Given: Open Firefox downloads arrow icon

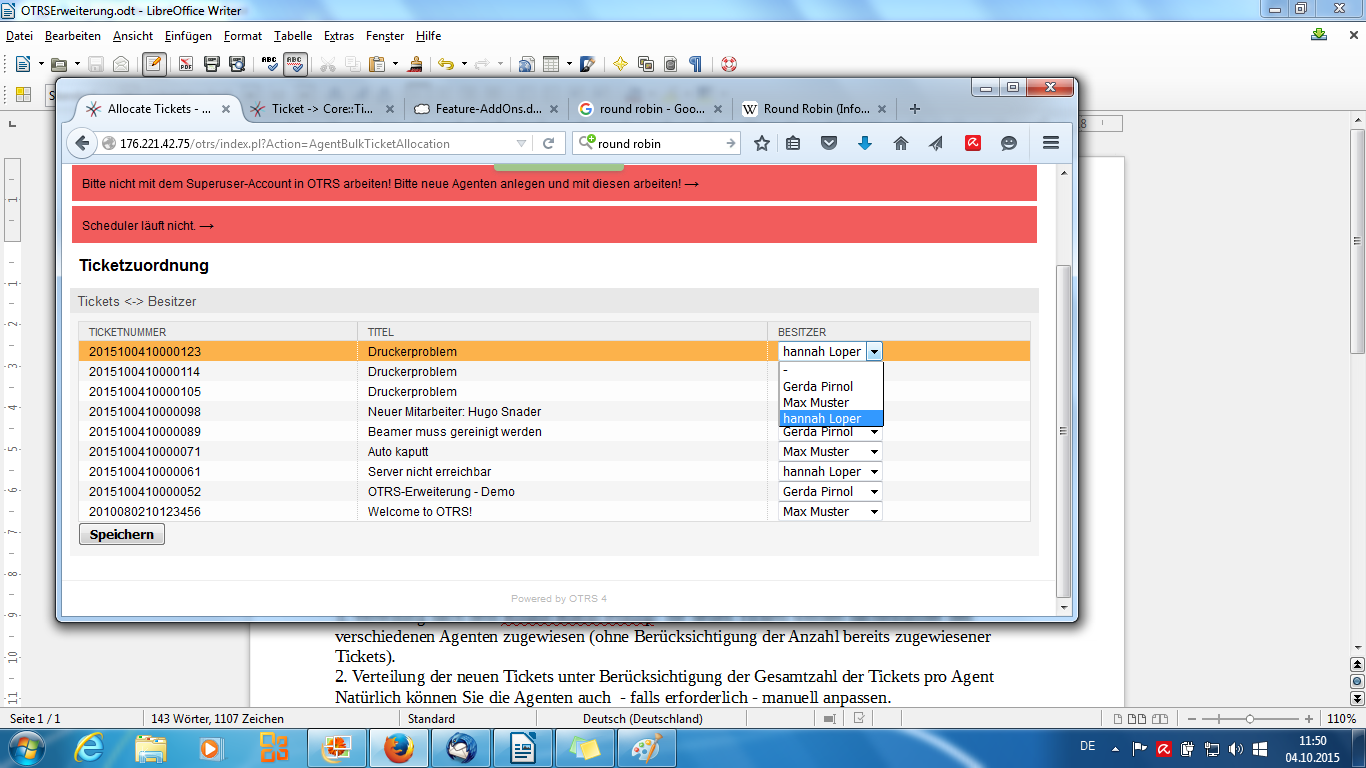Looking at the screenshot, I should (865, 143).
